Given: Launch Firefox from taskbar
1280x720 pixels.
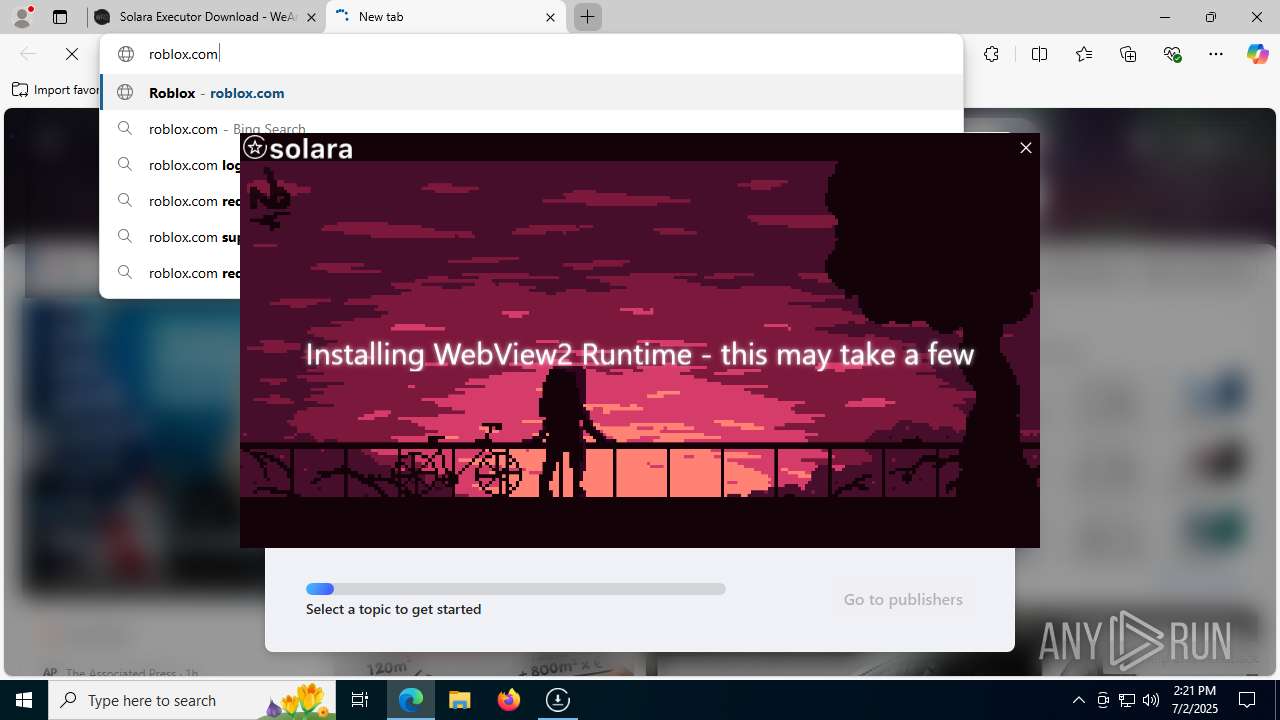Looking at the screenshot, I should click(509, 700).
